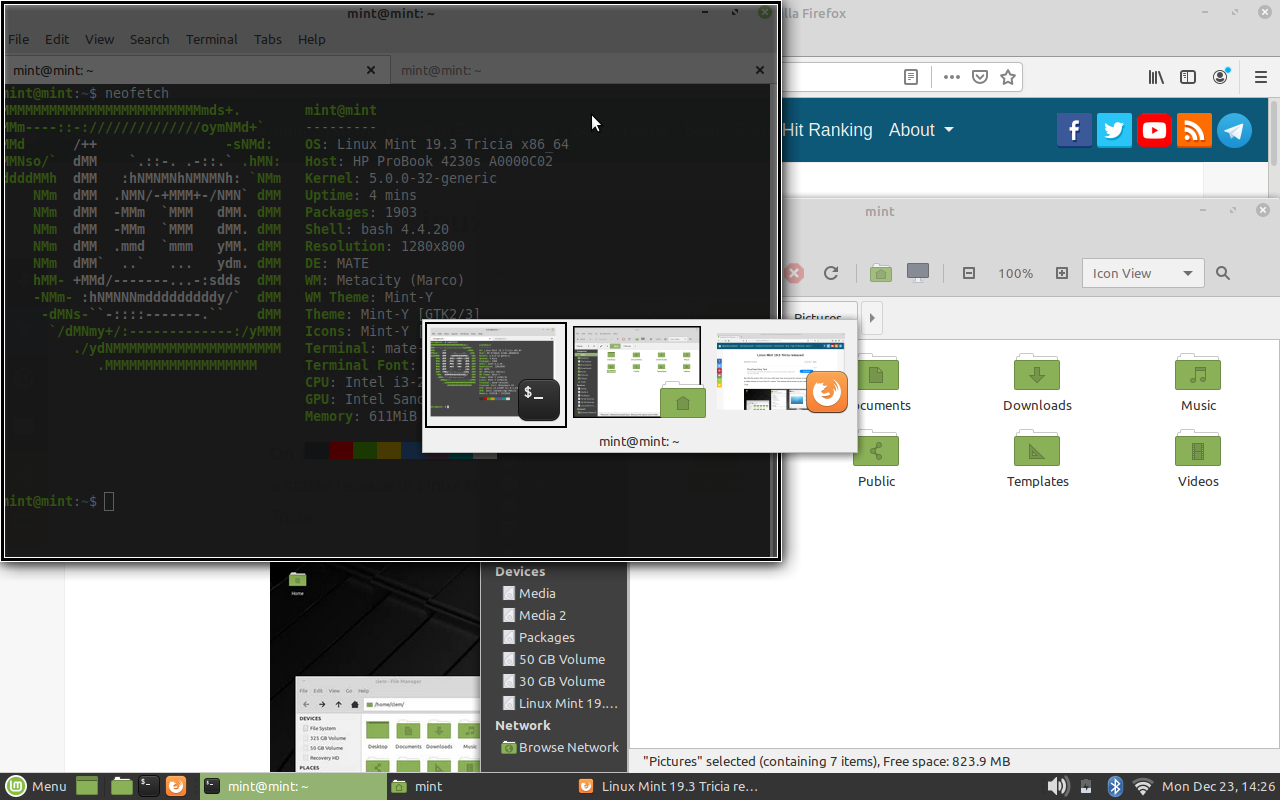The height and width of the screenshot is (800, 1280).
Task: Click the Facebook icon on the webpage
Action: (1074, 130)
